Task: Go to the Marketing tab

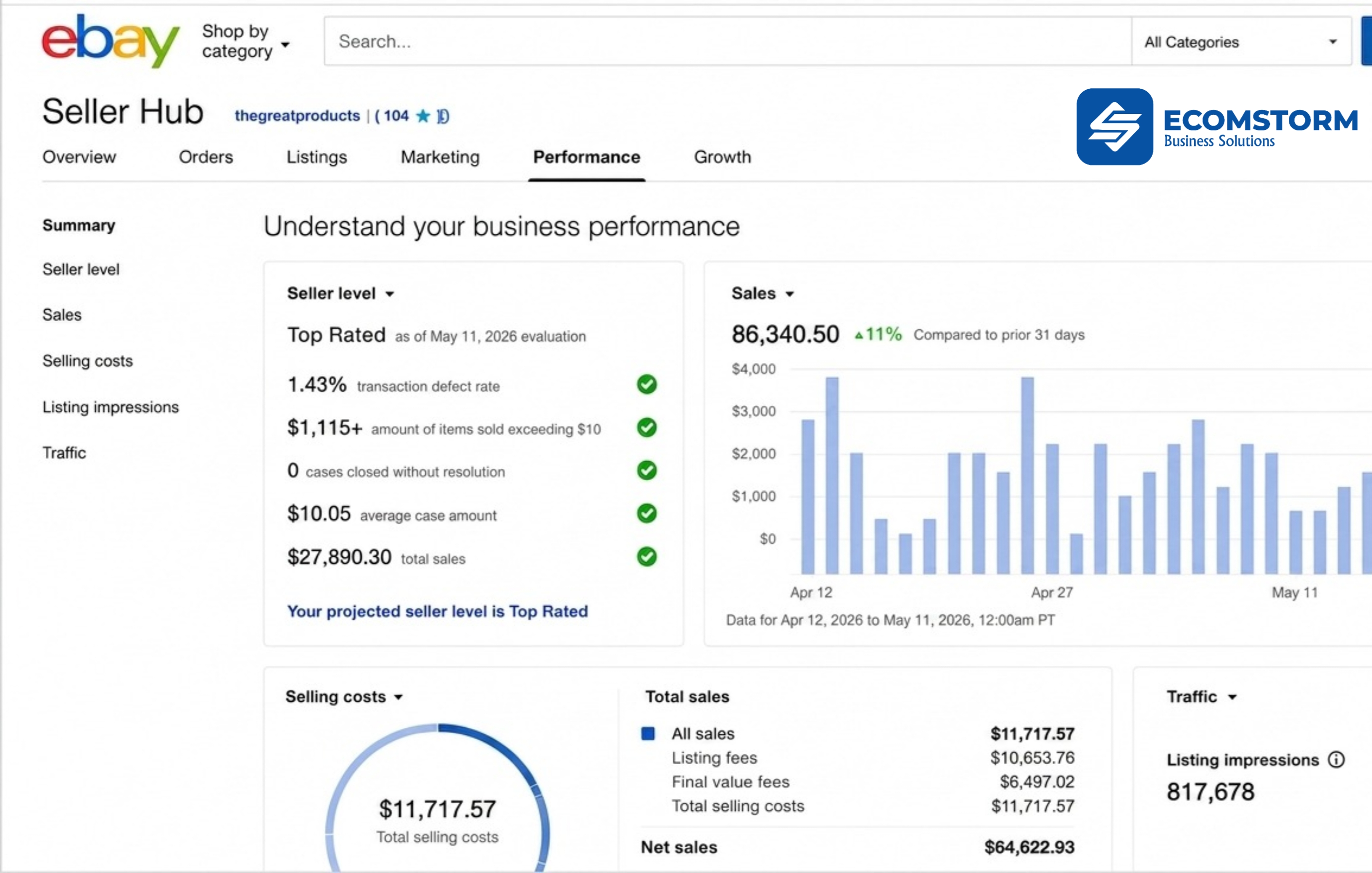Action: 441,157
